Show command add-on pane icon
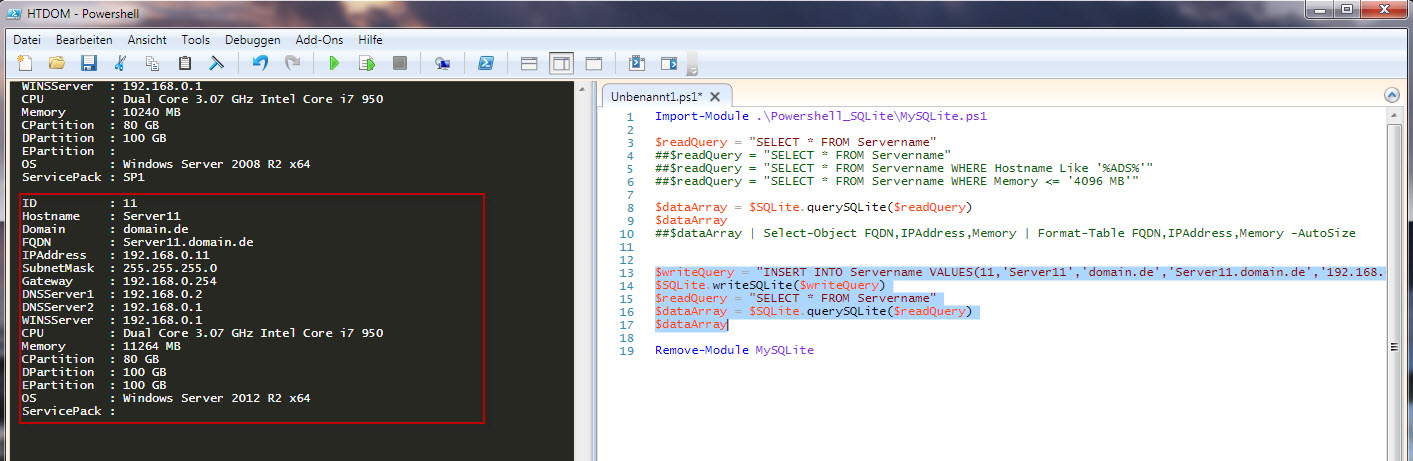Viewport: 1413px width, 461px height. point(668,63)
